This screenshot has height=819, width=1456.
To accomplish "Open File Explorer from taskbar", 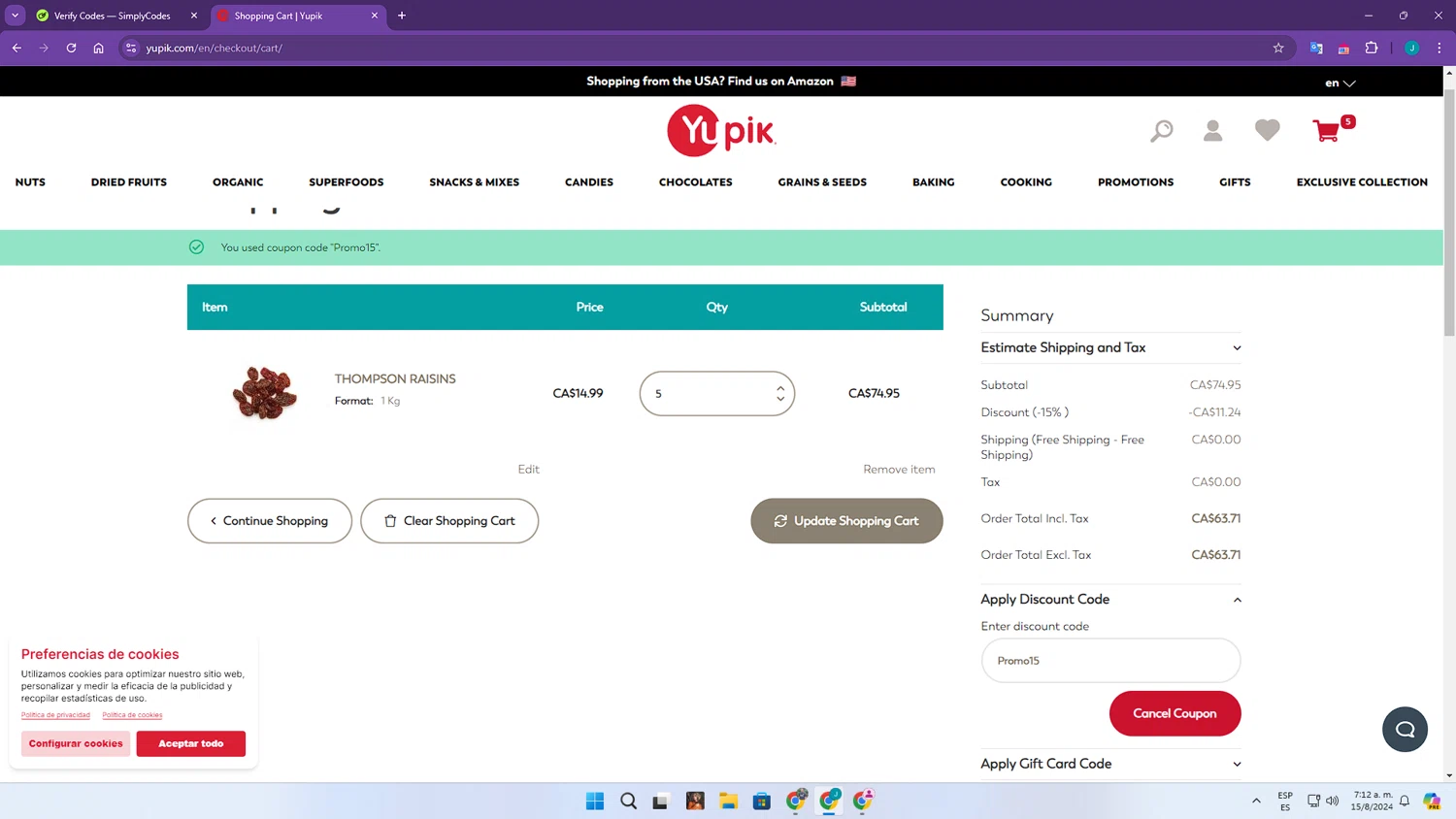I will (x=728, y=801).
